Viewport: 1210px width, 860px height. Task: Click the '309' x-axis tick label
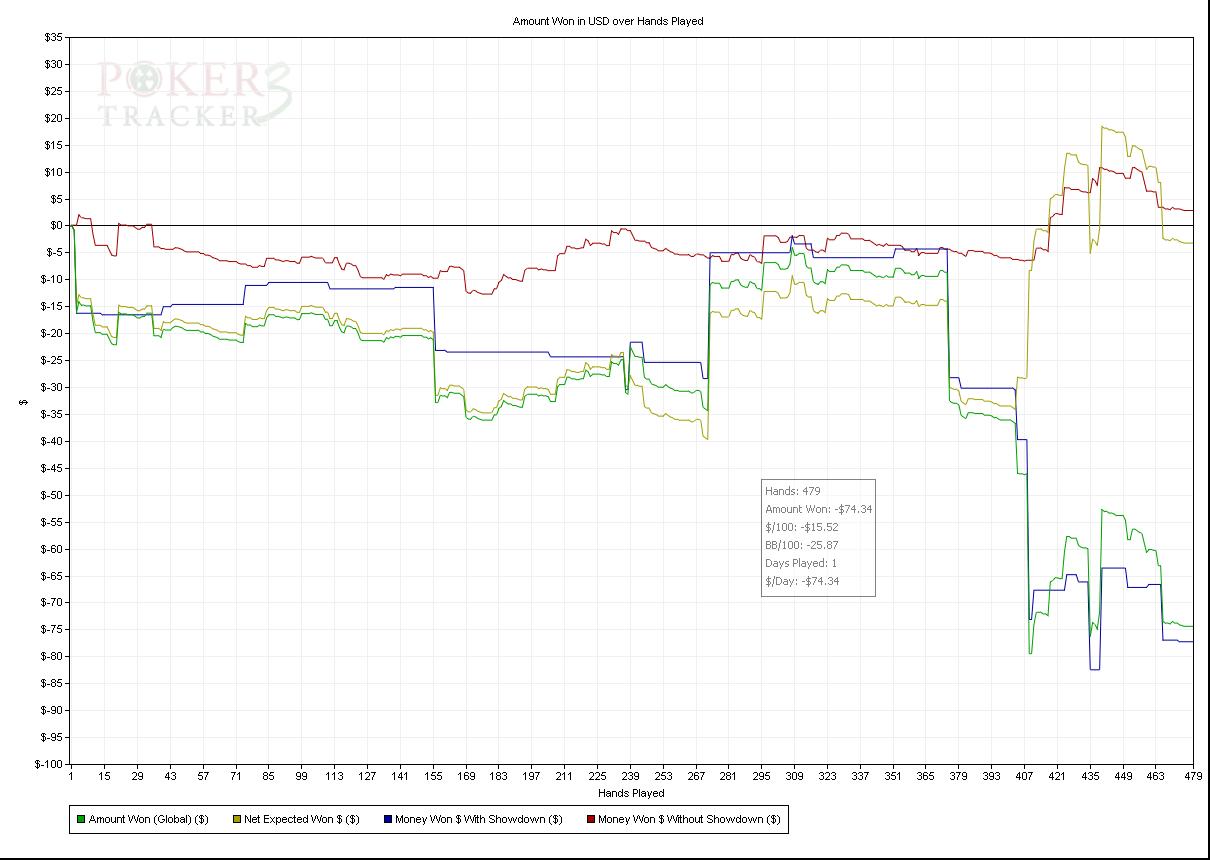click(x=795, y=776)
